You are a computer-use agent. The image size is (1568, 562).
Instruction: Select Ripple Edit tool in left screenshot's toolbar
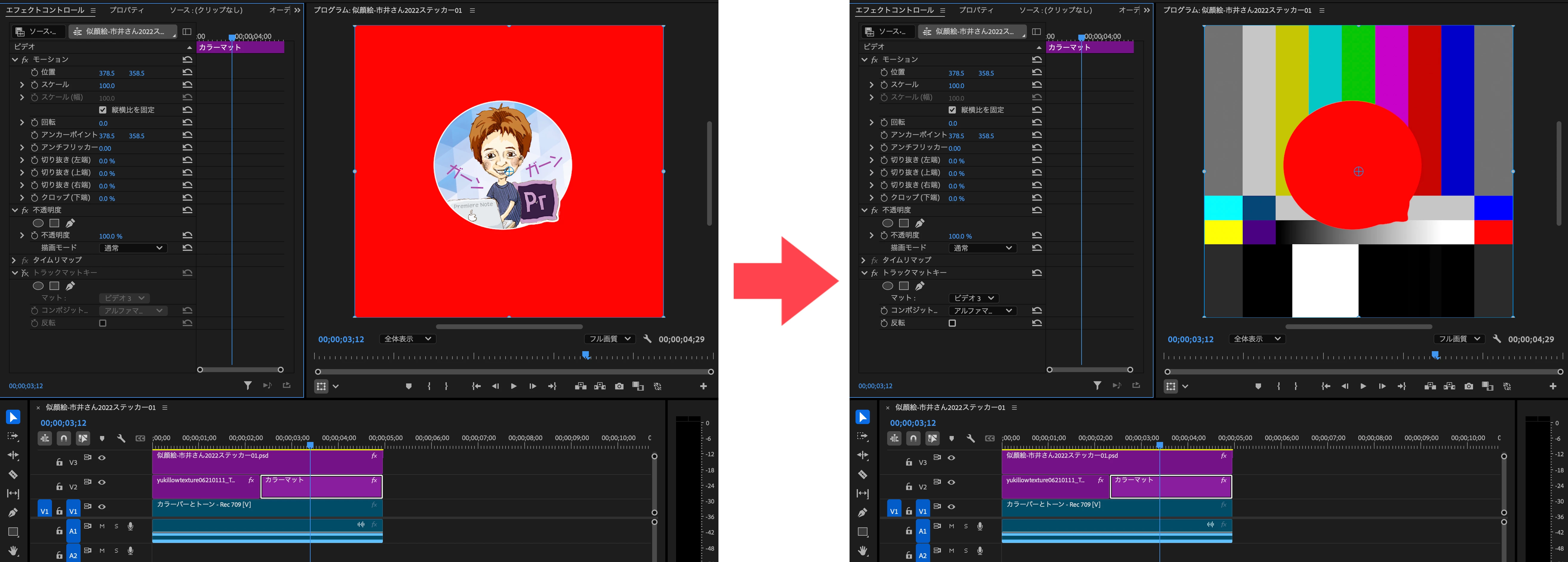coord(13,455)
